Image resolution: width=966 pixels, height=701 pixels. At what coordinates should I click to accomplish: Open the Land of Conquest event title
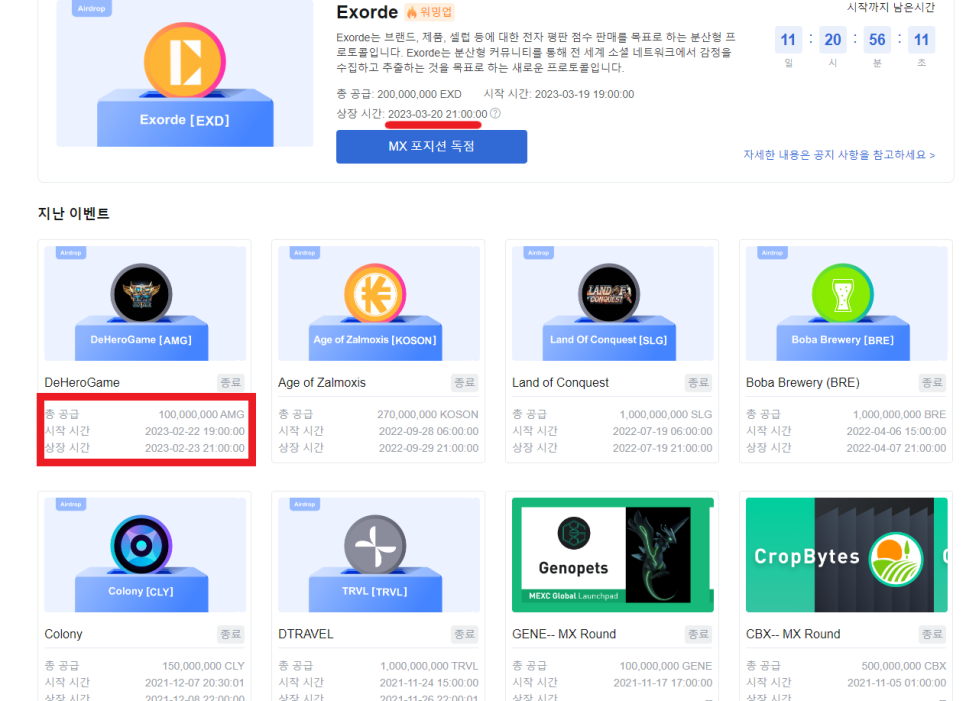click(560, 383)
